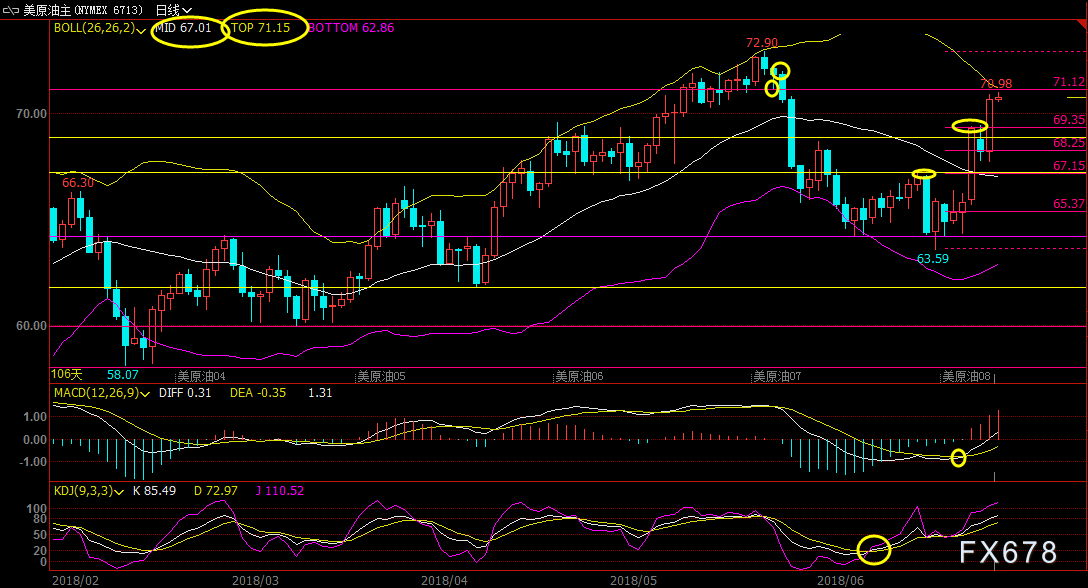Click the 2018/04 date axis label
1088x588 pixels.
(444, 580)
